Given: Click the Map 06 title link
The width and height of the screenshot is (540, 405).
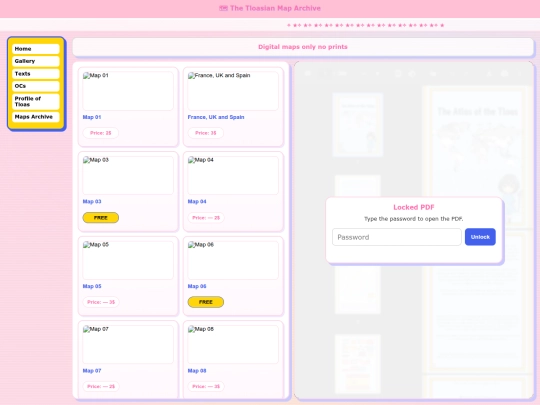Looking at the screenshot, I should (x=197, y=286).
